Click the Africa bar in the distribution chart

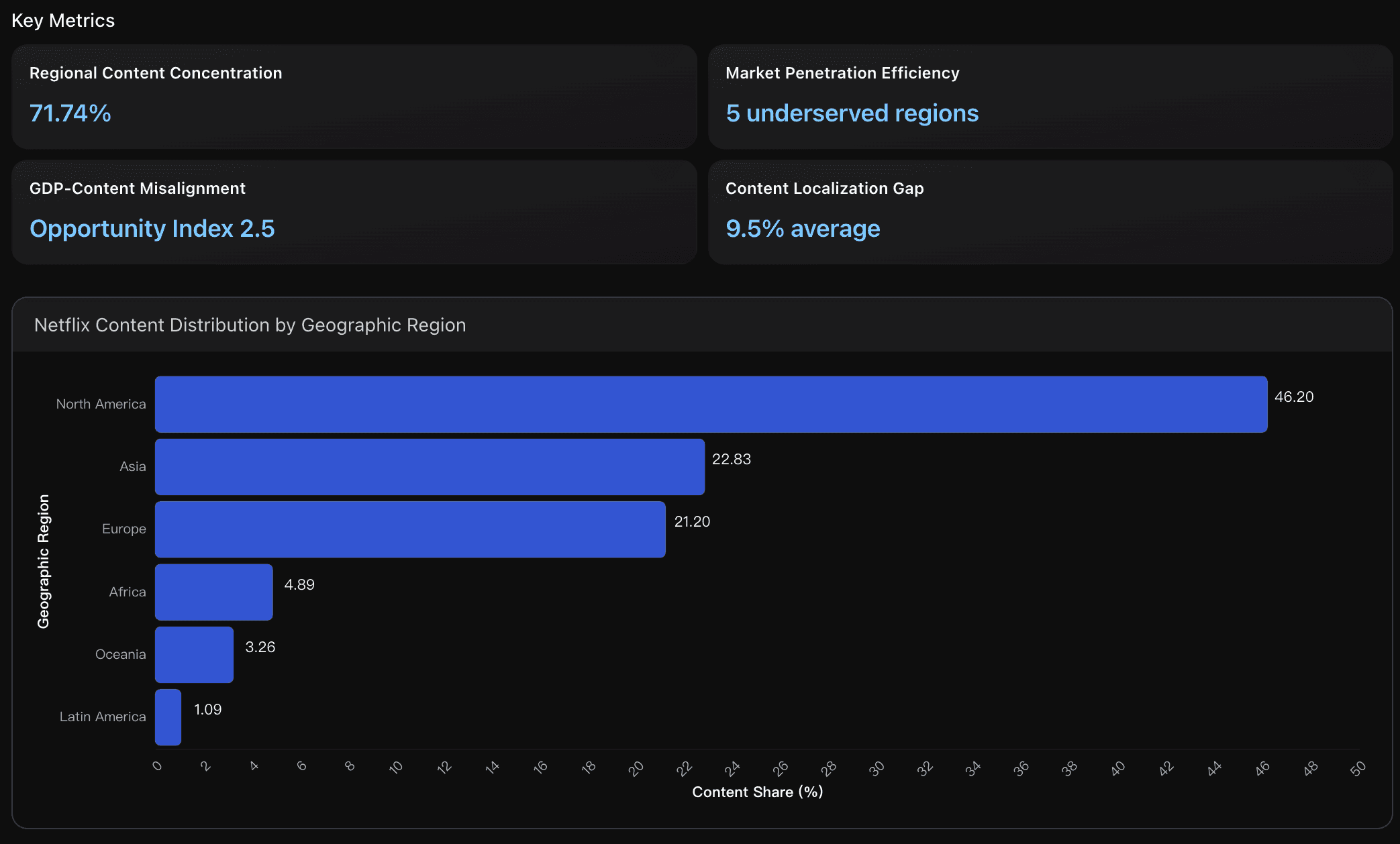click(x=213, y=591)
